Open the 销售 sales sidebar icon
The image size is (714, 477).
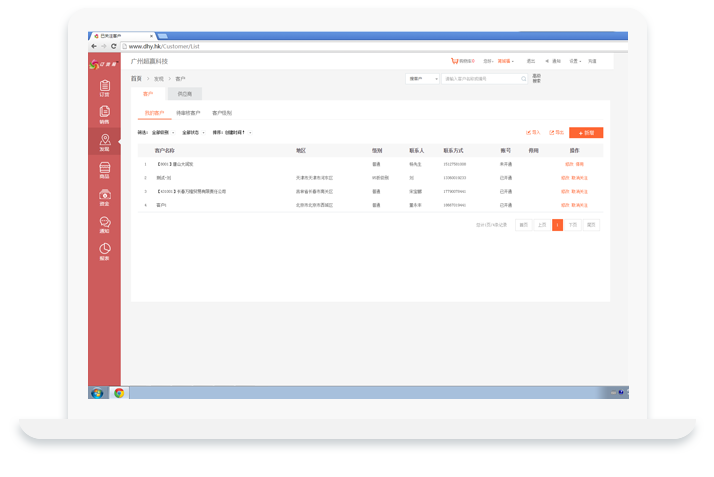(x=104, y=115)
